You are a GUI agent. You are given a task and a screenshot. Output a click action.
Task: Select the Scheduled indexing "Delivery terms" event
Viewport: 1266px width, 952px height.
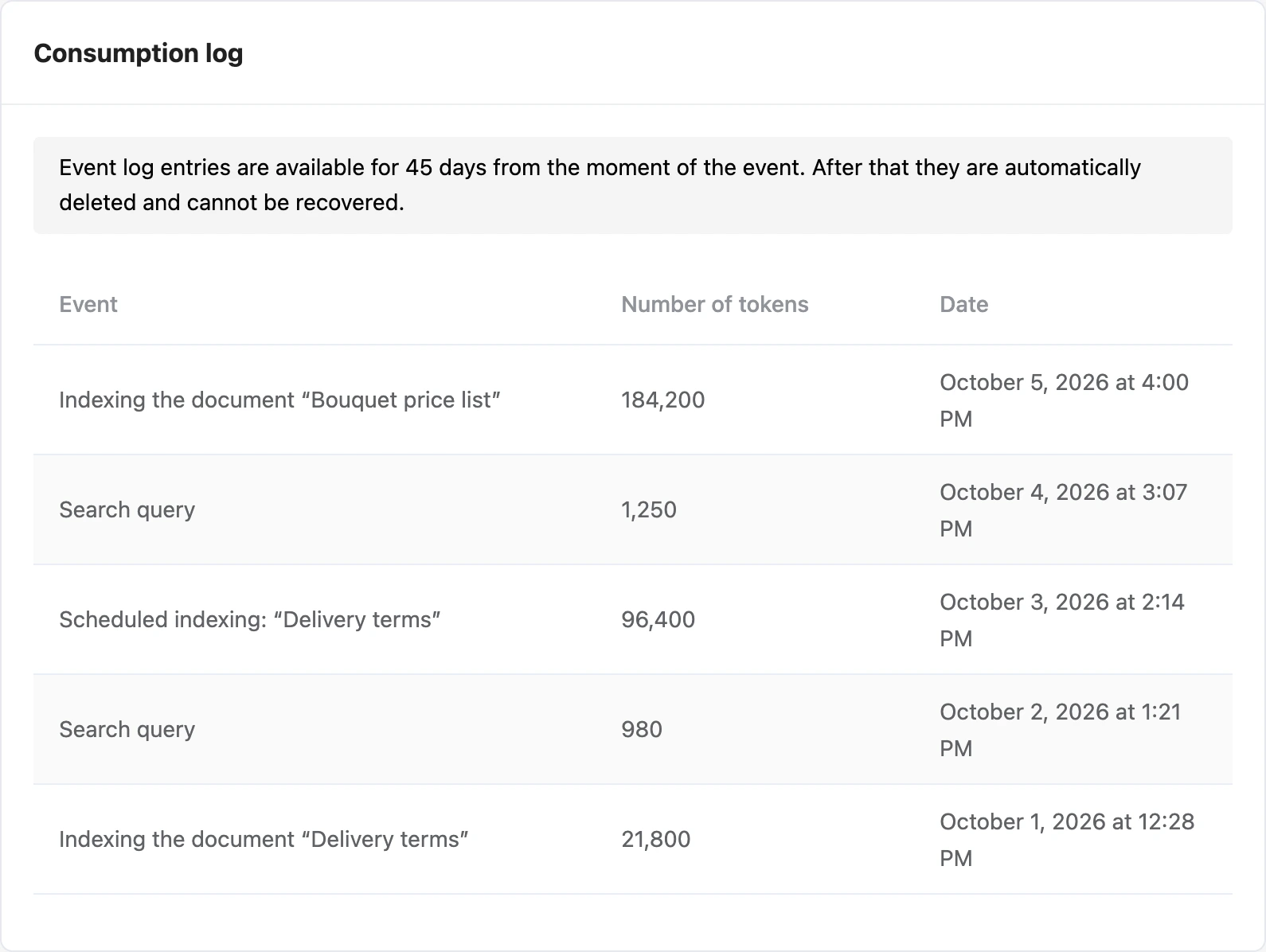click(250, 619)
